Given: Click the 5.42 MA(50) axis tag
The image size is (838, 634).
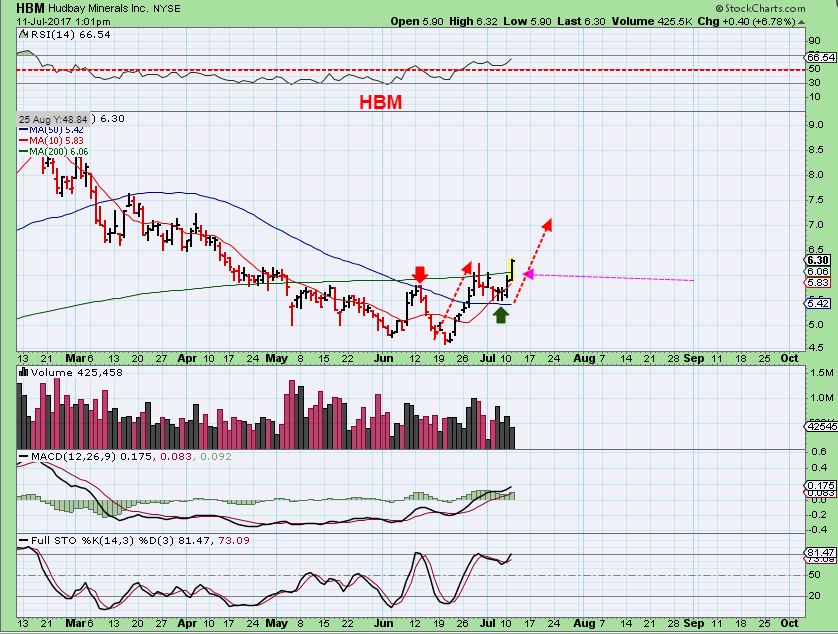Looking at the screenshot, I should 818,303.
